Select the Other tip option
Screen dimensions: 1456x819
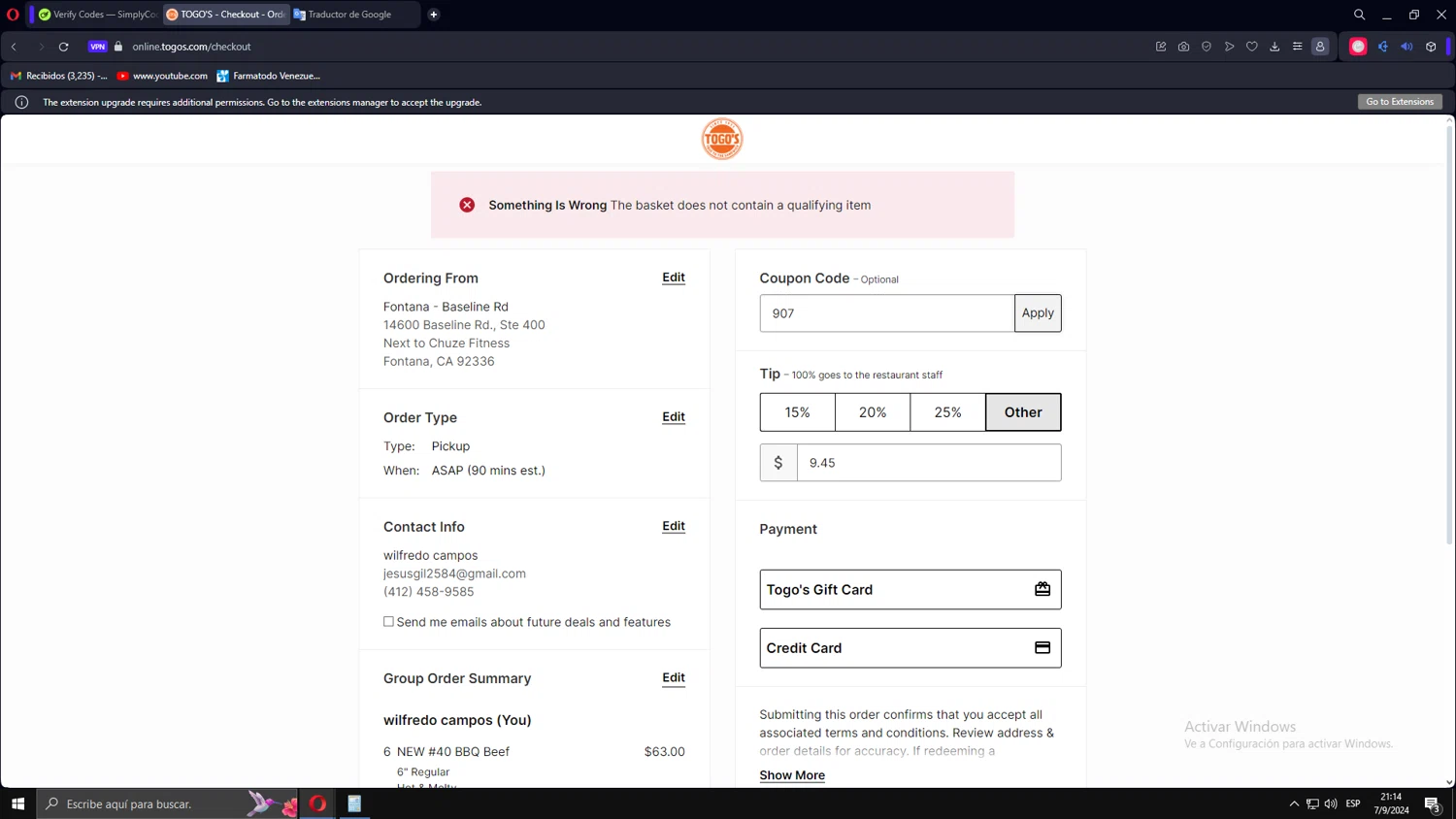pos(1023,412)
